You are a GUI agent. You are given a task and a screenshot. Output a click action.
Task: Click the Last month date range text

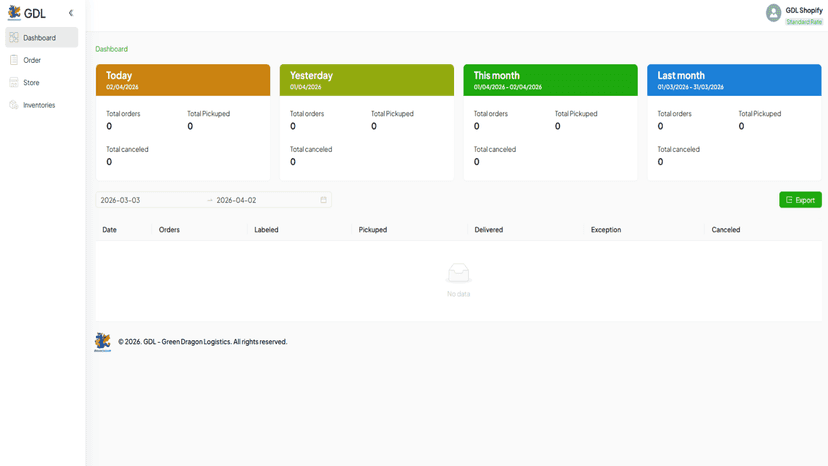tap(691, 87)
